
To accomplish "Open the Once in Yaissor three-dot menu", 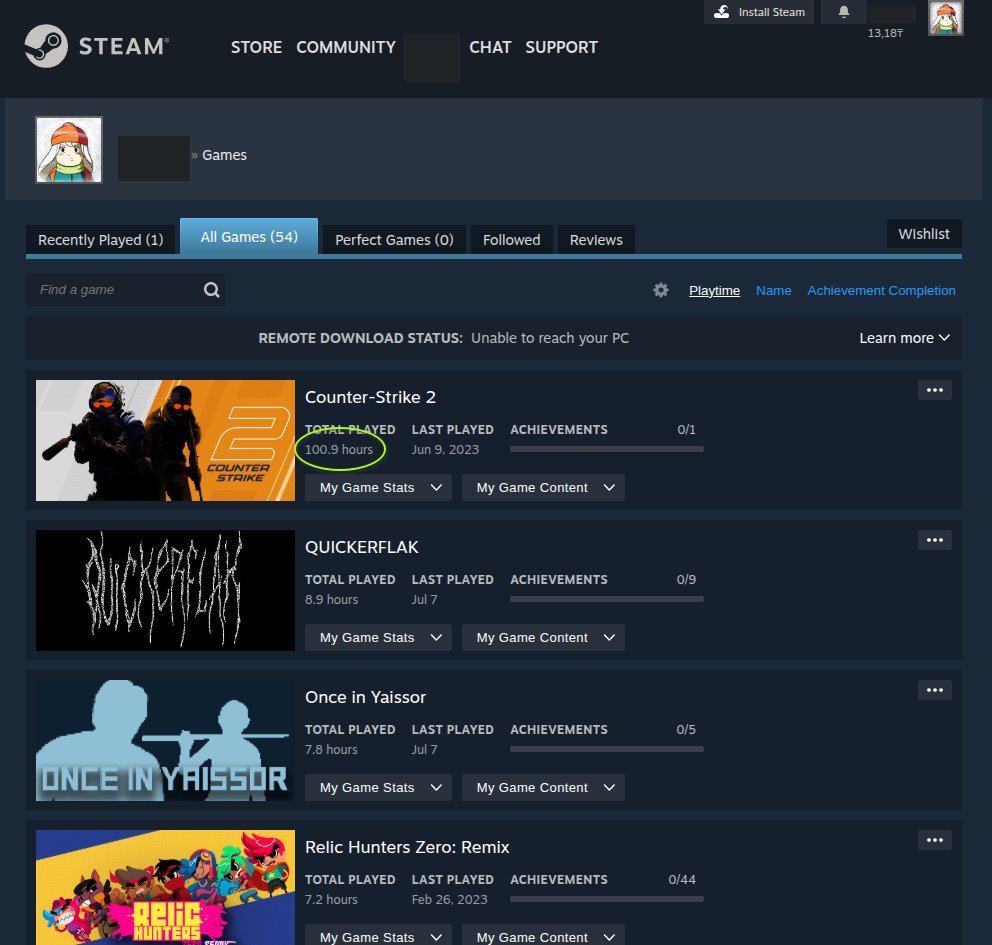I will 934,690.
